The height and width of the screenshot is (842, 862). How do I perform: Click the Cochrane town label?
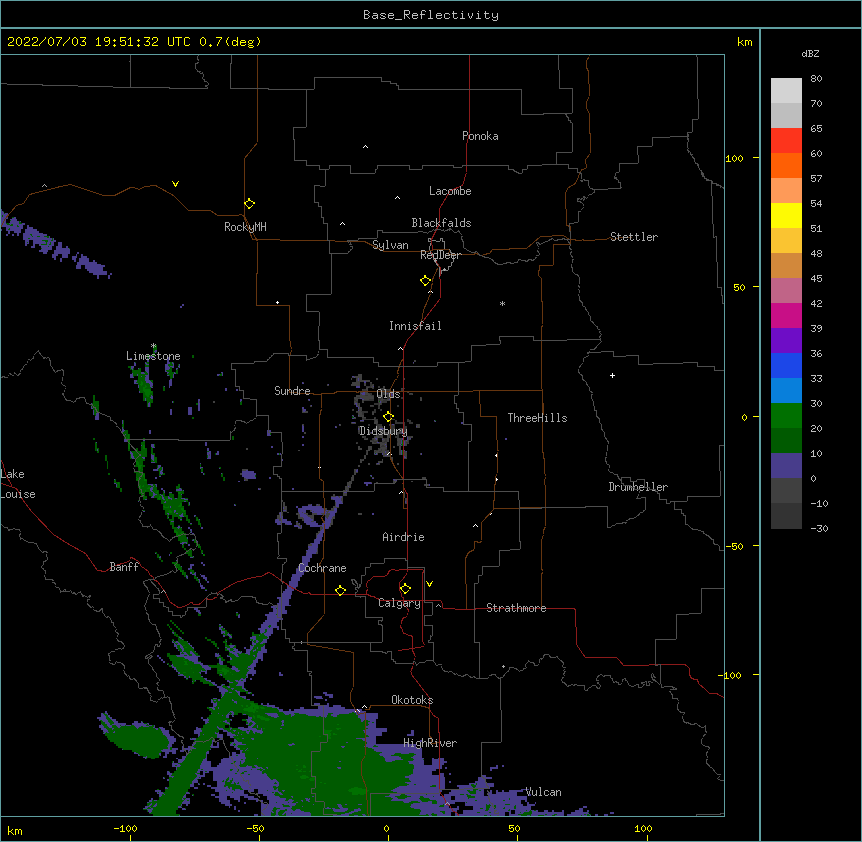coord(322,568)
